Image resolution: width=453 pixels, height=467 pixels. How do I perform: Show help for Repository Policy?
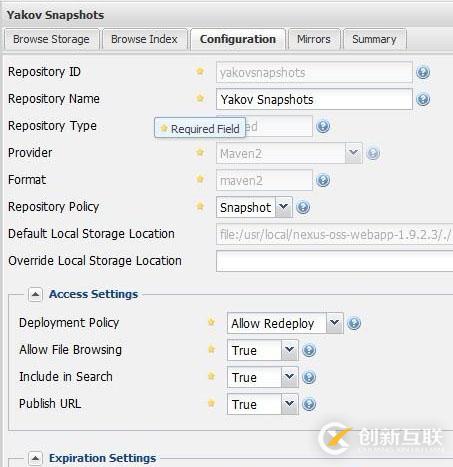(303, 207)
